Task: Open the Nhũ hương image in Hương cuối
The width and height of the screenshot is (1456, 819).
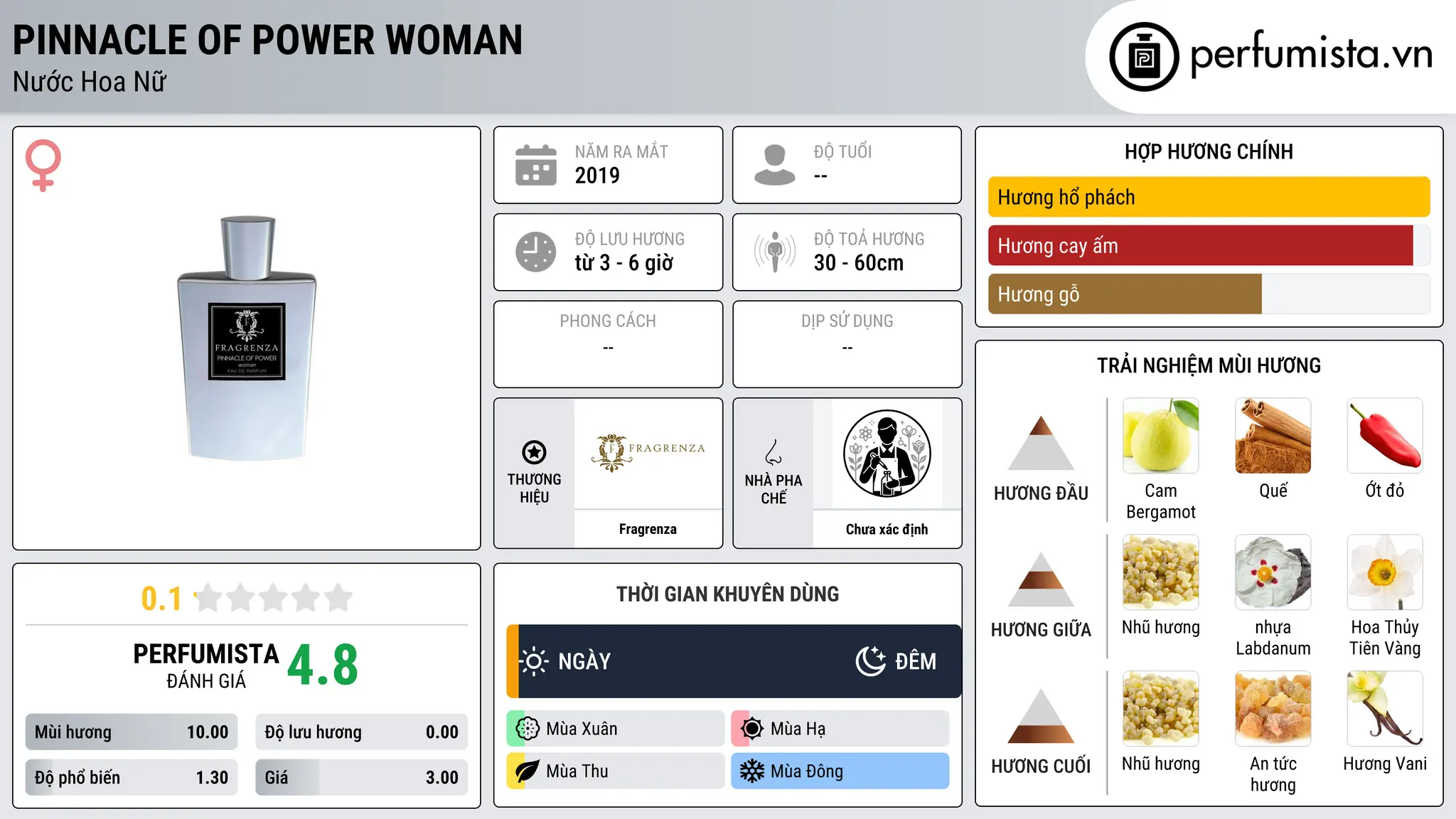Action: (x=1161, y=709)
